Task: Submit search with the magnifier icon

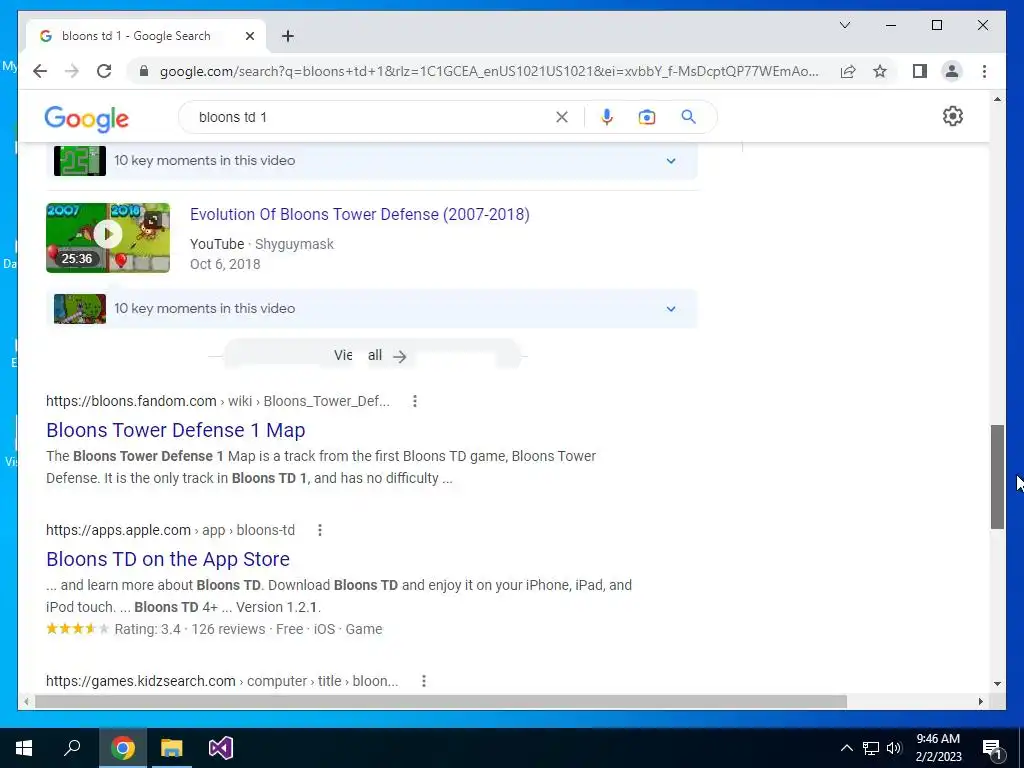Action: (x=688, y=117)
